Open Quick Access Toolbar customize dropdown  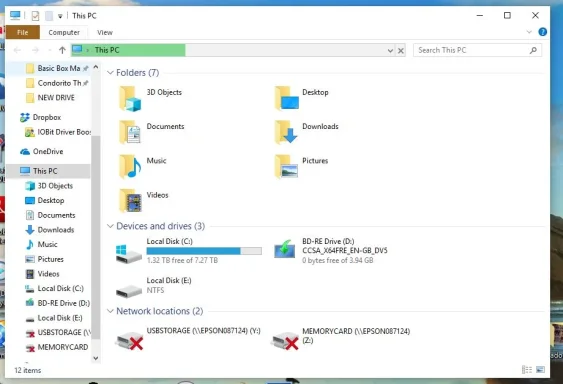click(x=60, y=16)
